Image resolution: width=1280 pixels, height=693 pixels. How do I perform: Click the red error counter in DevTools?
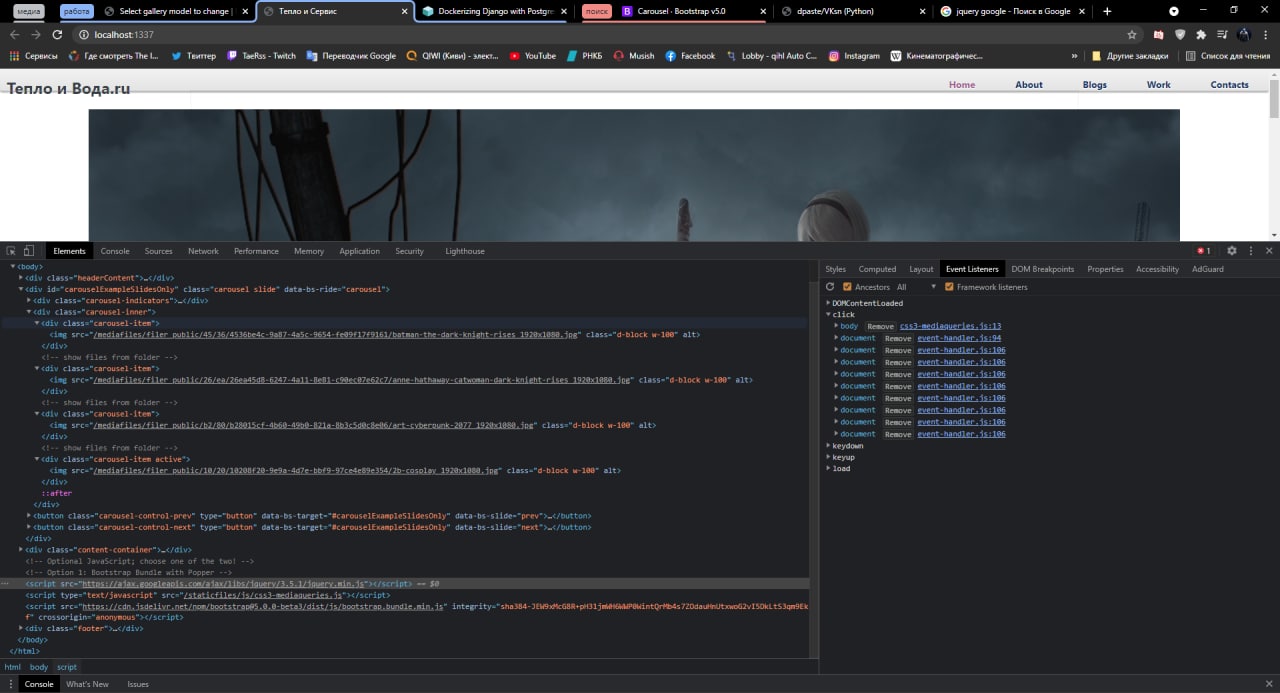coord(1204,251)
